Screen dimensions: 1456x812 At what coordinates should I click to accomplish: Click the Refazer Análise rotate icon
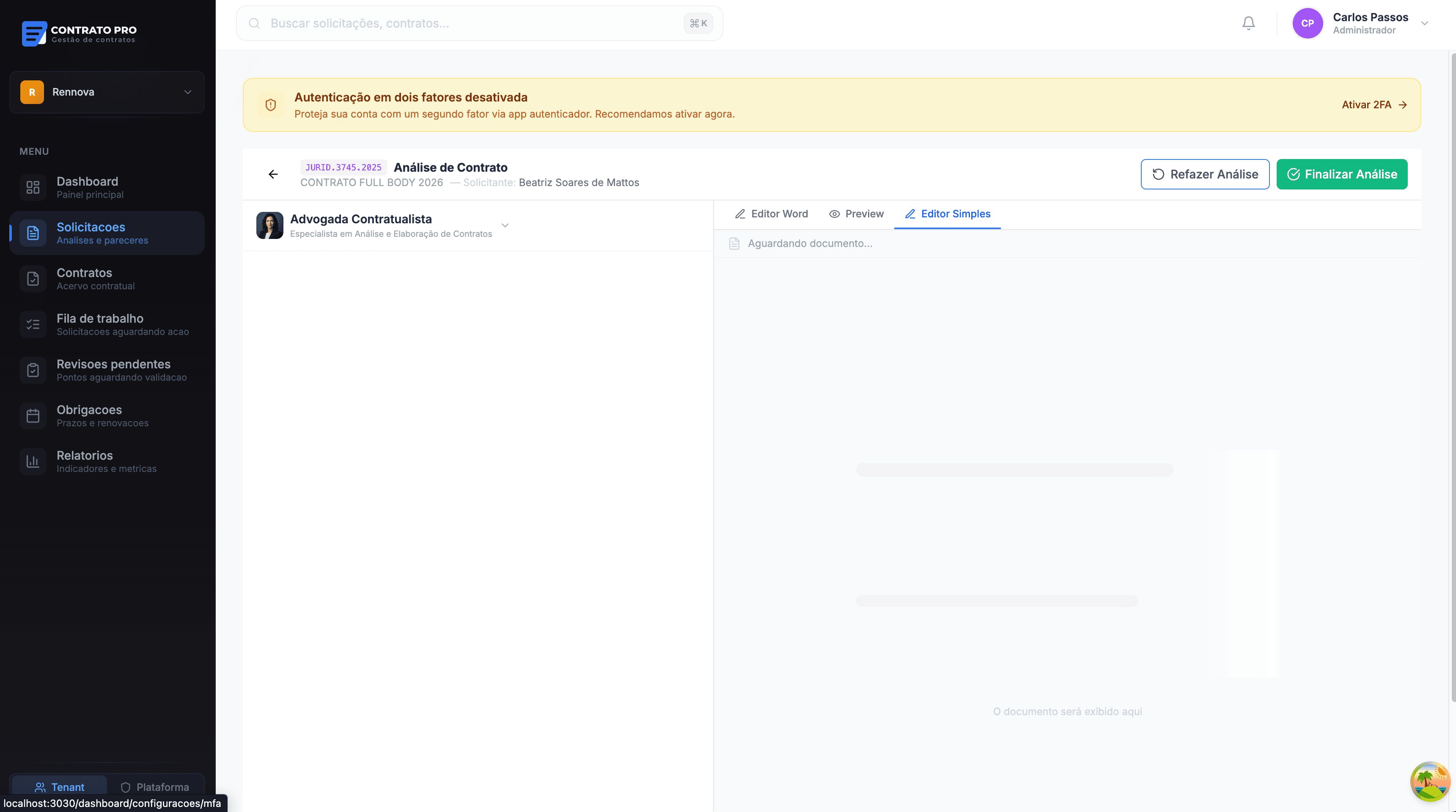1158,174
